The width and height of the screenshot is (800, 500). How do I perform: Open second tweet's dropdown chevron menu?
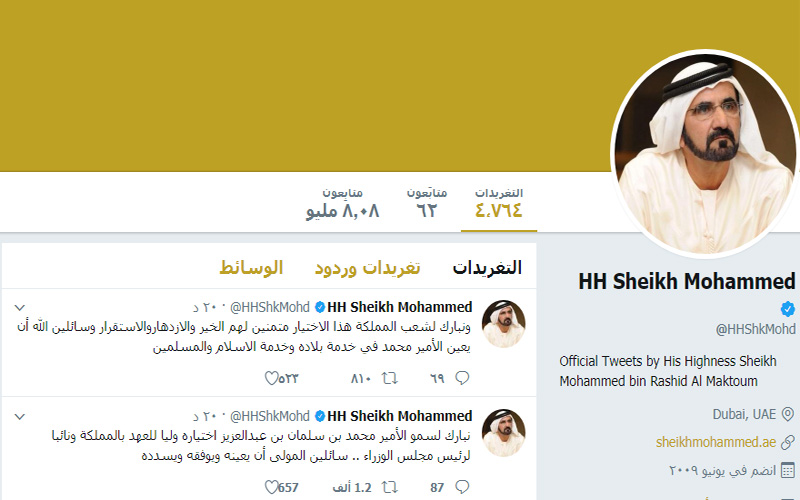19,417
